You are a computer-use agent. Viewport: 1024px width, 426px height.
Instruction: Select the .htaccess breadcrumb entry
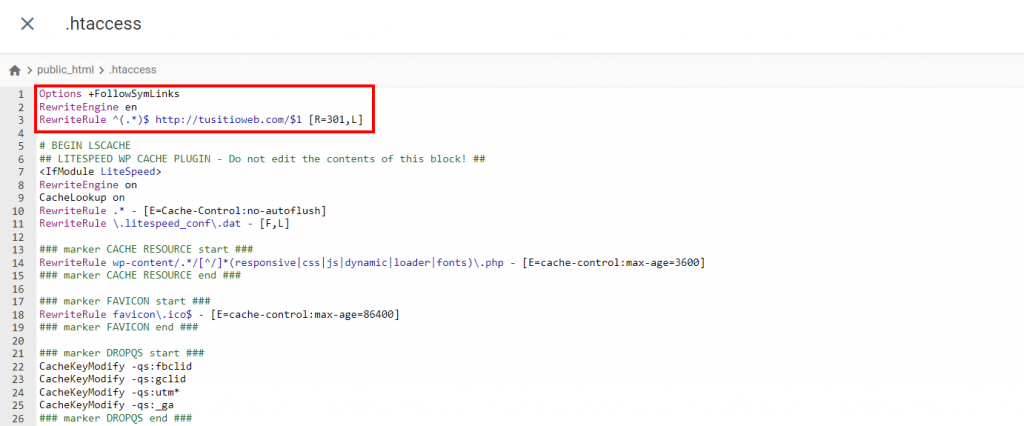pos(133,69)
